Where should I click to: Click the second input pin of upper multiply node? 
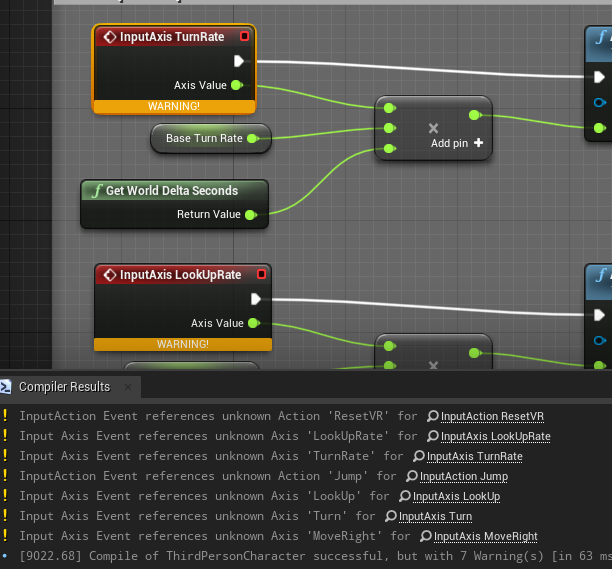click(389, 128)
